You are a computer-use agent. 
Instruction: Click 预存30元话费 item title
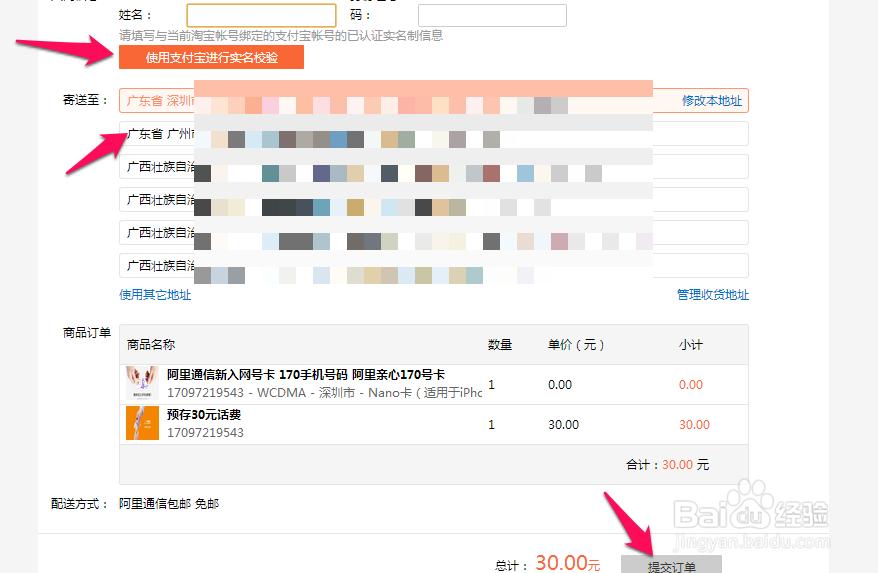(x=204, y=414)
